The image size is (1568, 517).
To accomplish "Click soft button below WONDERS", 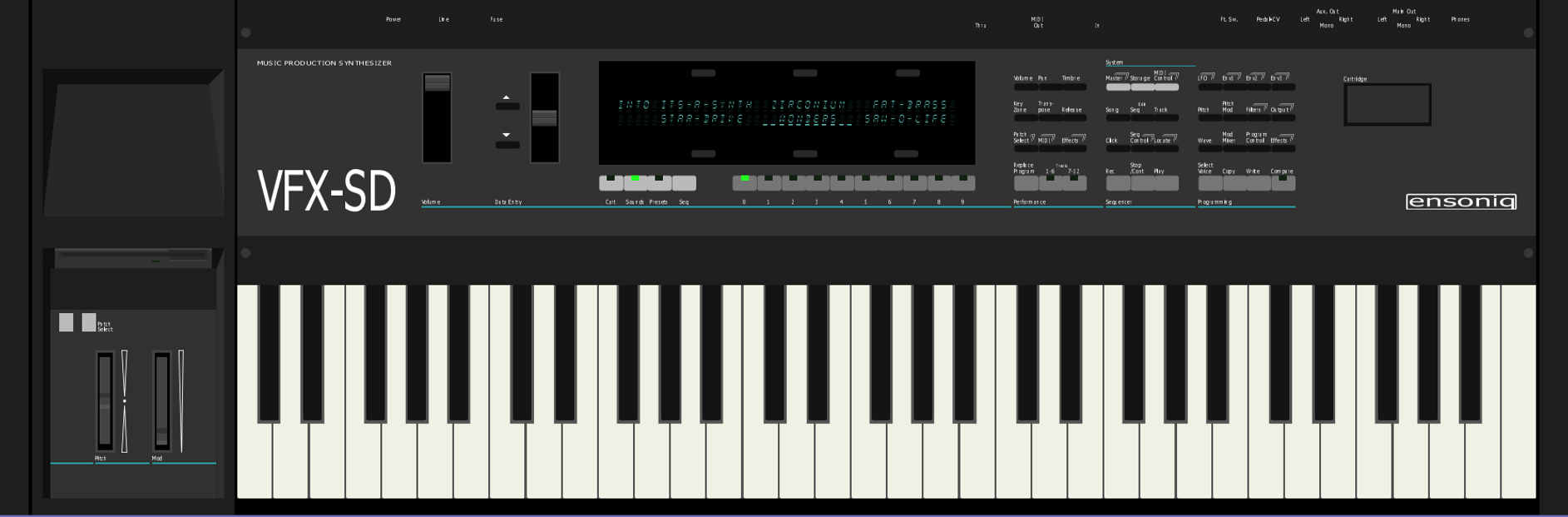I will (804, 154).
